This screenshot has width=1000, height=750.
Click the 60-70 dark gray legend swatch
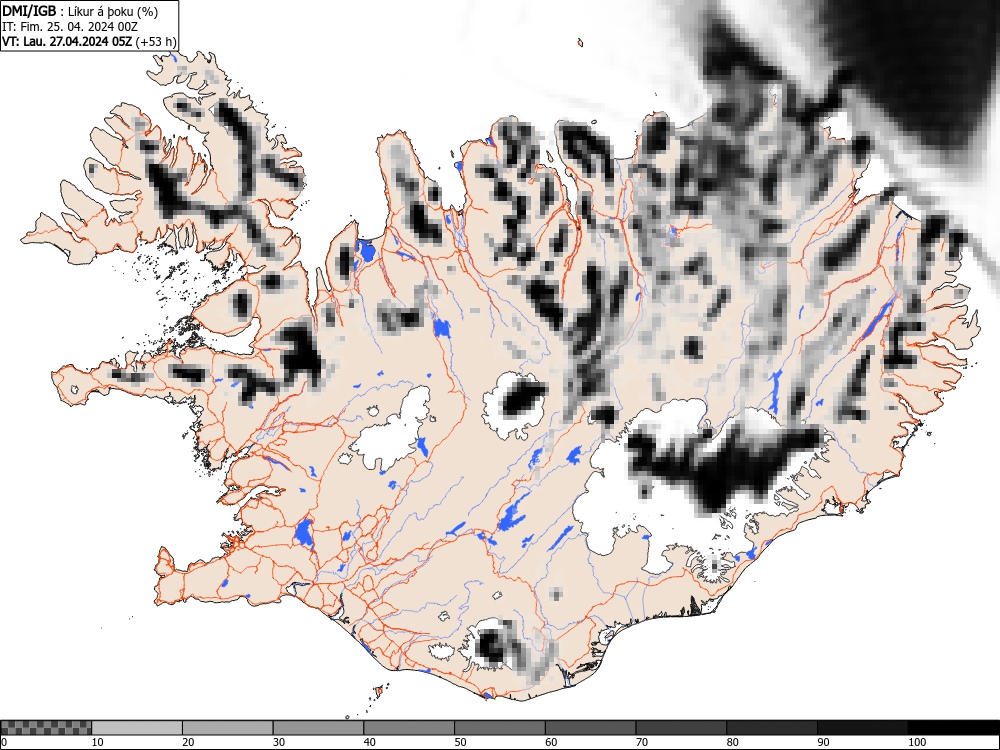coord(590,728)
